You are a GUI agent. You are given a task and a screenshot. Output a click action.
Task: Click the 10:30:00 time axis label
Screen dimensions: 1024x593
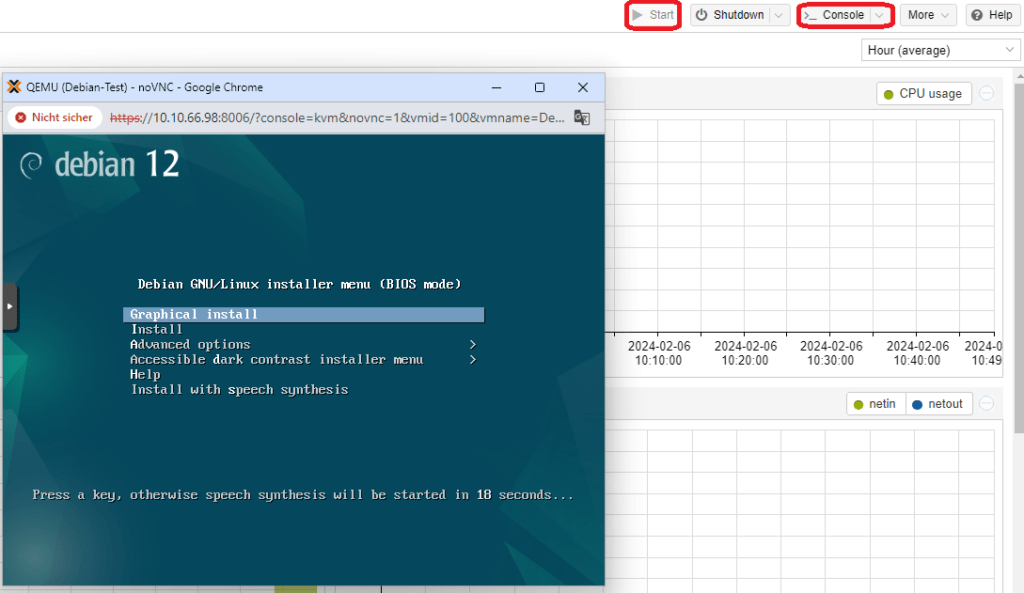click(831, 353)
